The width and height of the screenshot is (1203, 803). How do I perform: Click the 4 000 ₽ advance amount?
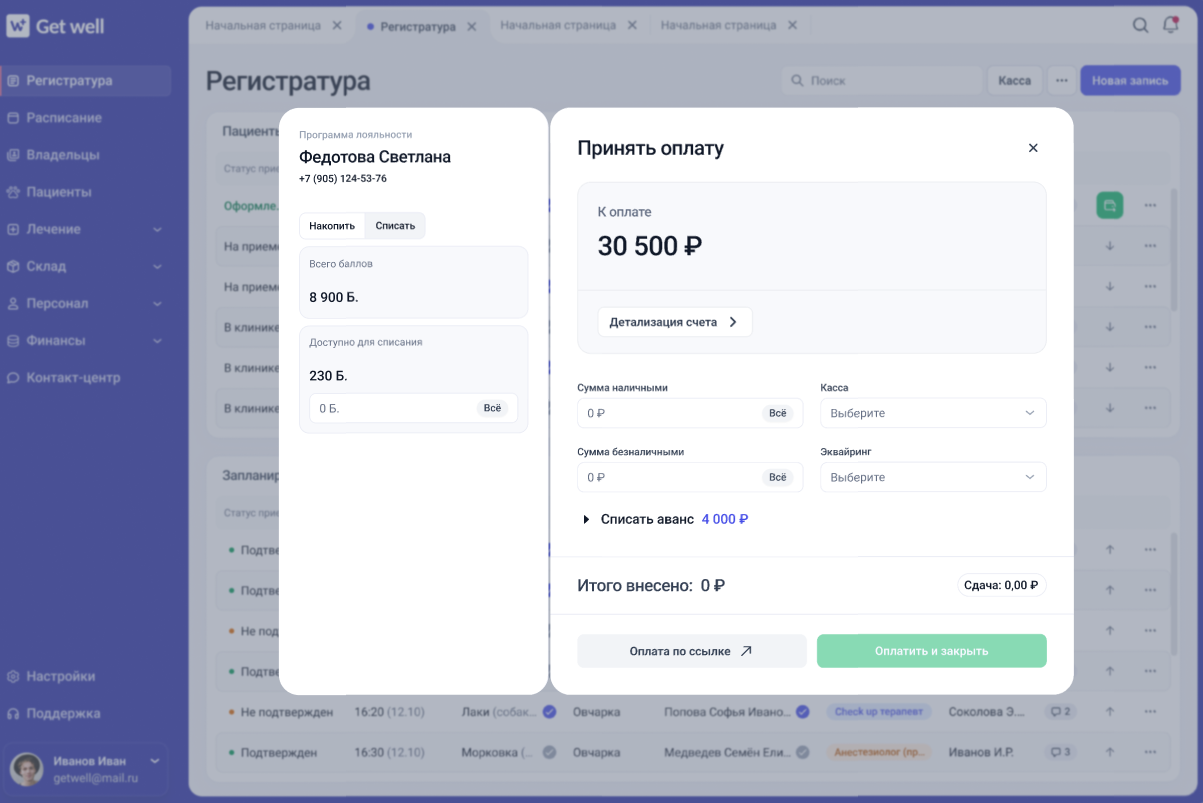[725, 520]
